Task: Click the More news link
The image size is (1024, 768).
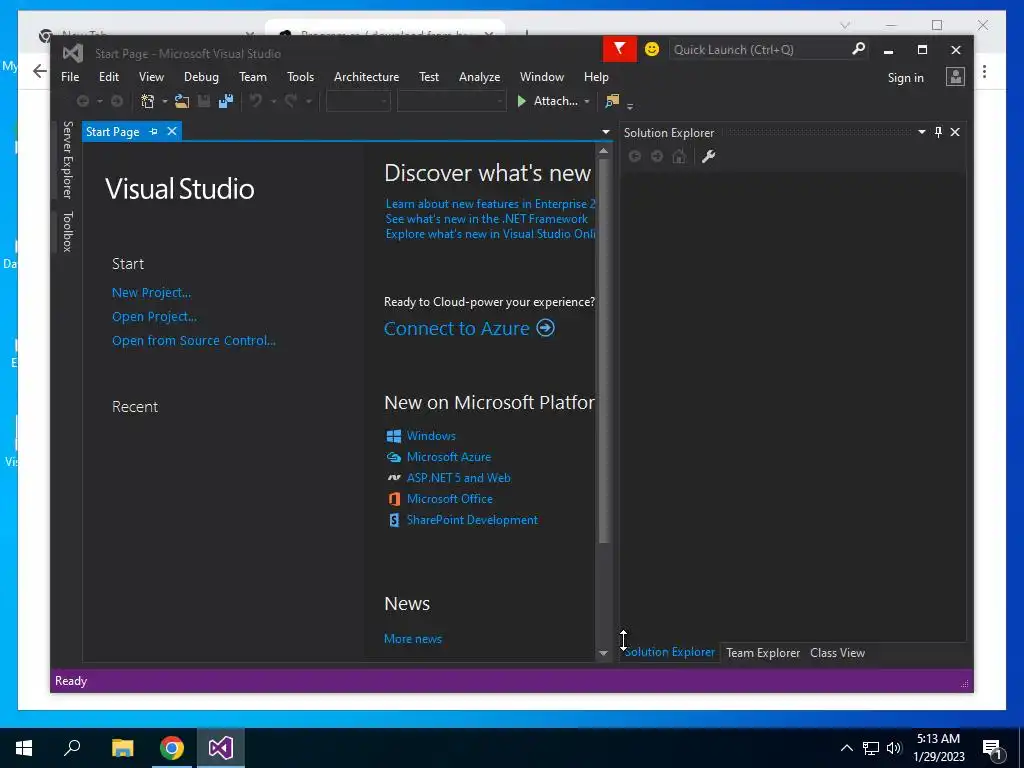Action: tap(413, 639)
